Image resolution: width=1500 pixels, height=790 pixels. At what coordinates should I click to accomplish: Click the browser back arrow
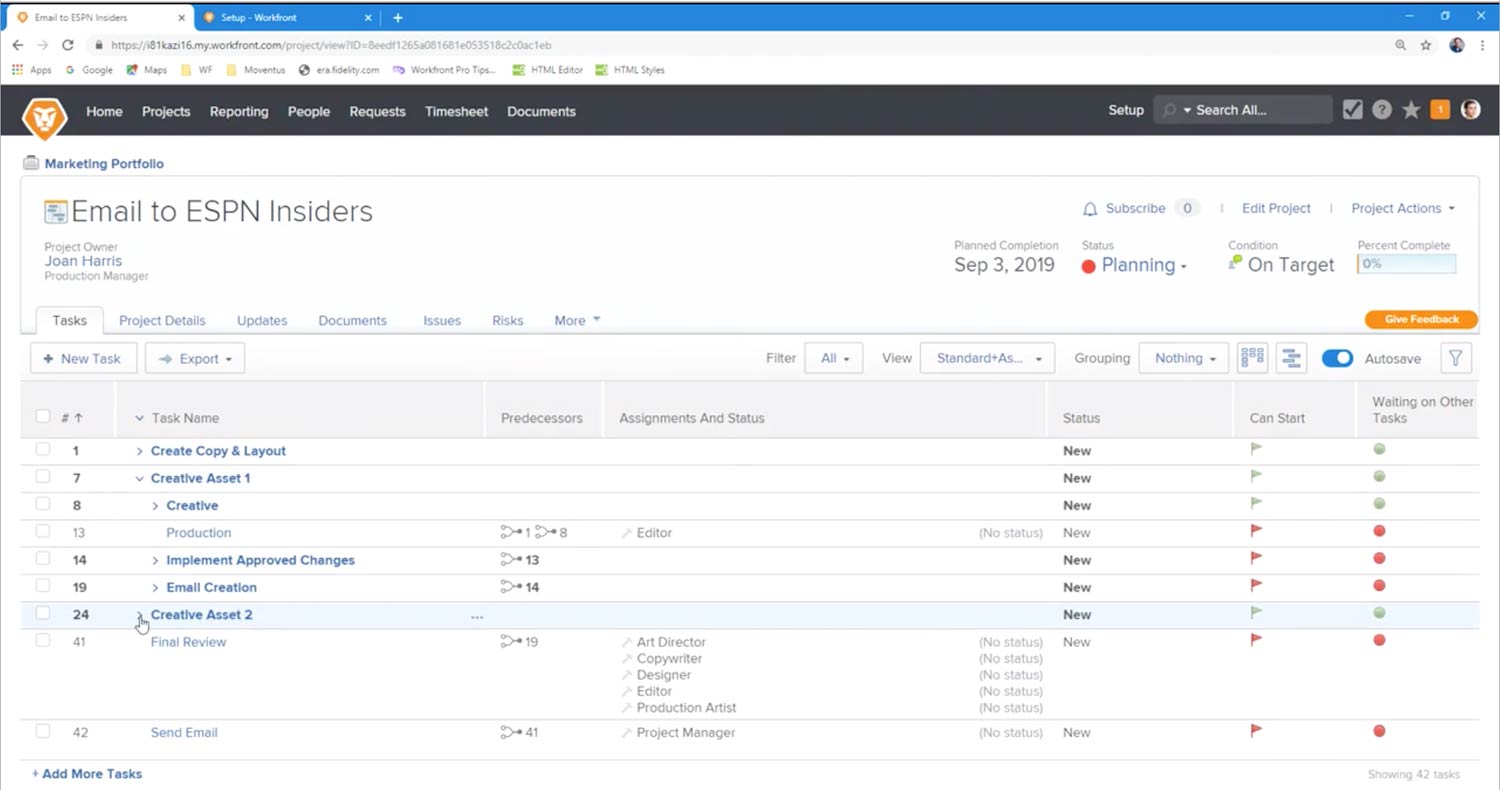18,45
